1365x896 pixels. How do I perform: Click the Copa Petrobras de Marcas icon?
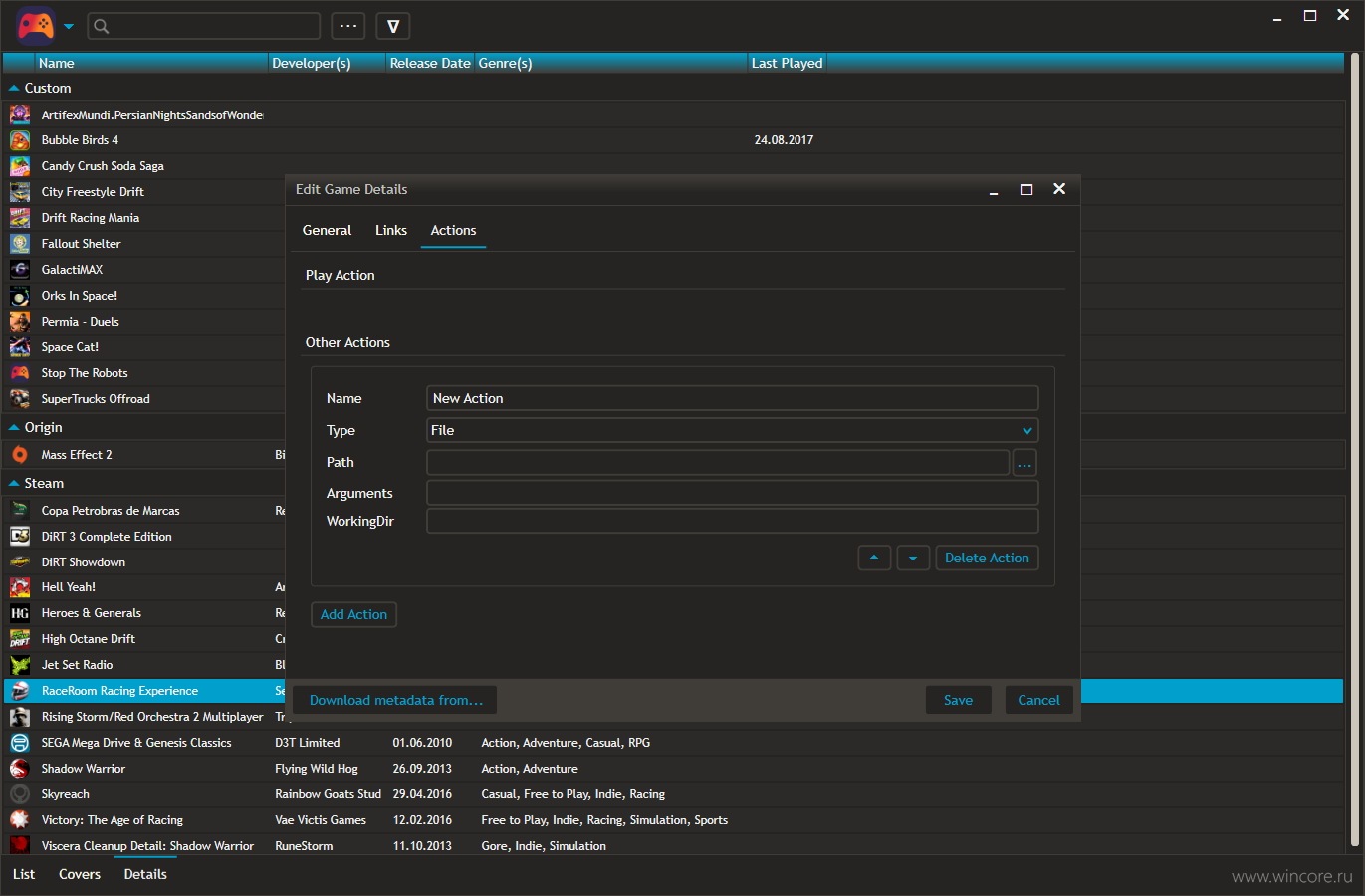(20, 511)
